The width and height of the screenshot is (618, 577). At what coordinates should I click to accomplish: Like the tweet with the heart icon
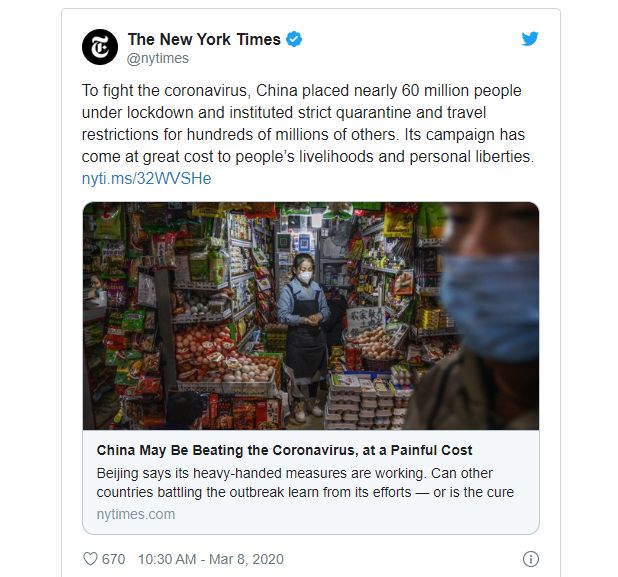point(90,558)
